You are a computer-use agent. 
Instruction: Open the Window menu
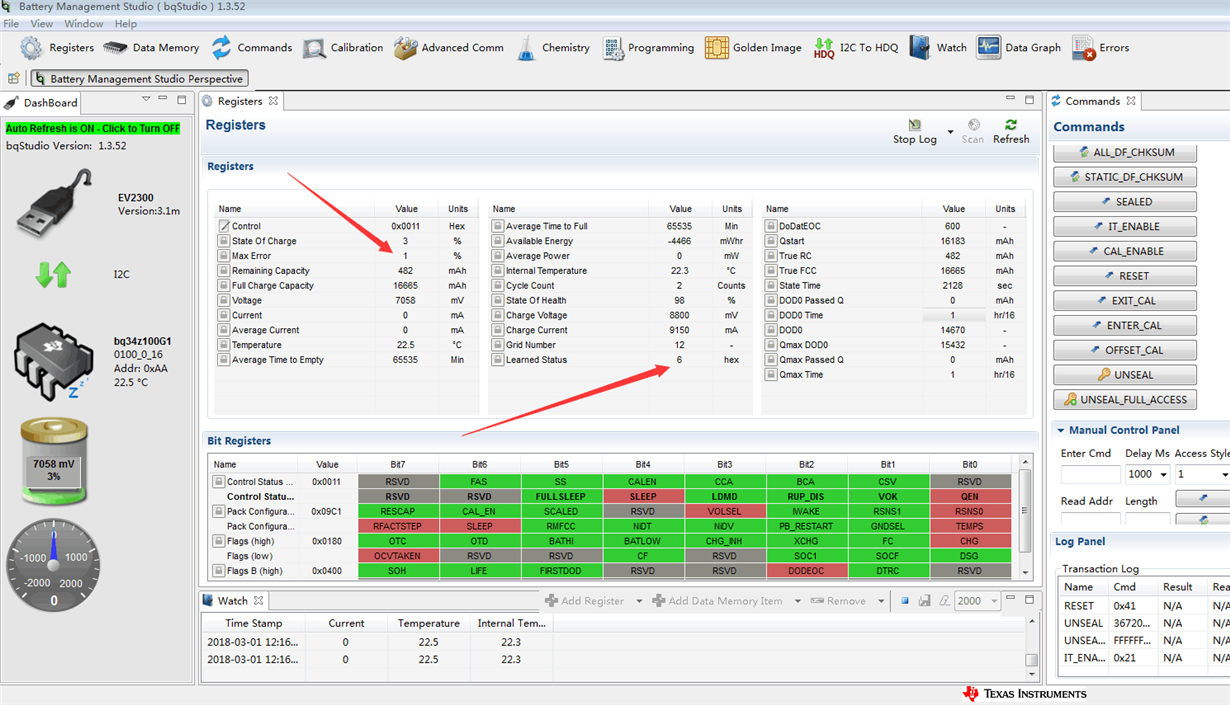coord(84,23)
